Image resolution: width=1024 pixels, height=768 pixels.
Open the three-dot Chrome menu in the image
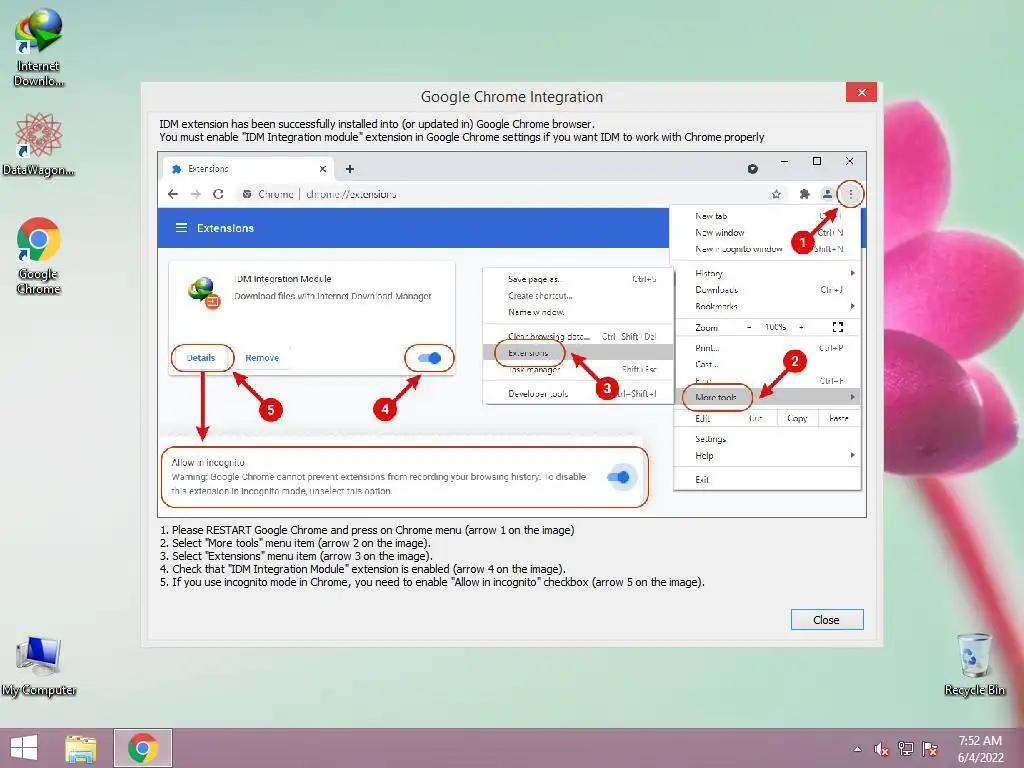850,194
